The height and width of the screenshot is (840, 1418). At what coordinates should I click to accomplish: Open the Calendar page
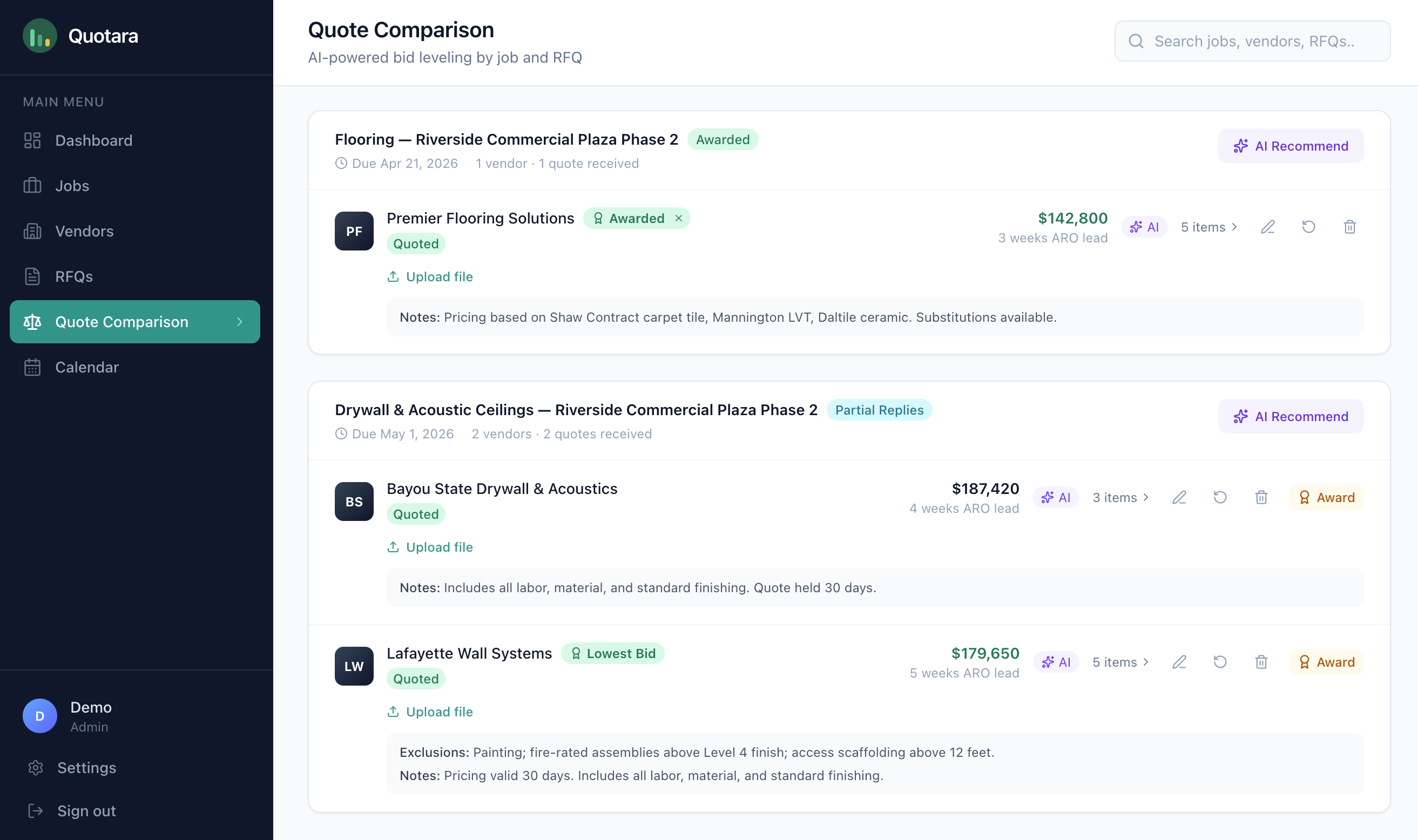point(134,367)
